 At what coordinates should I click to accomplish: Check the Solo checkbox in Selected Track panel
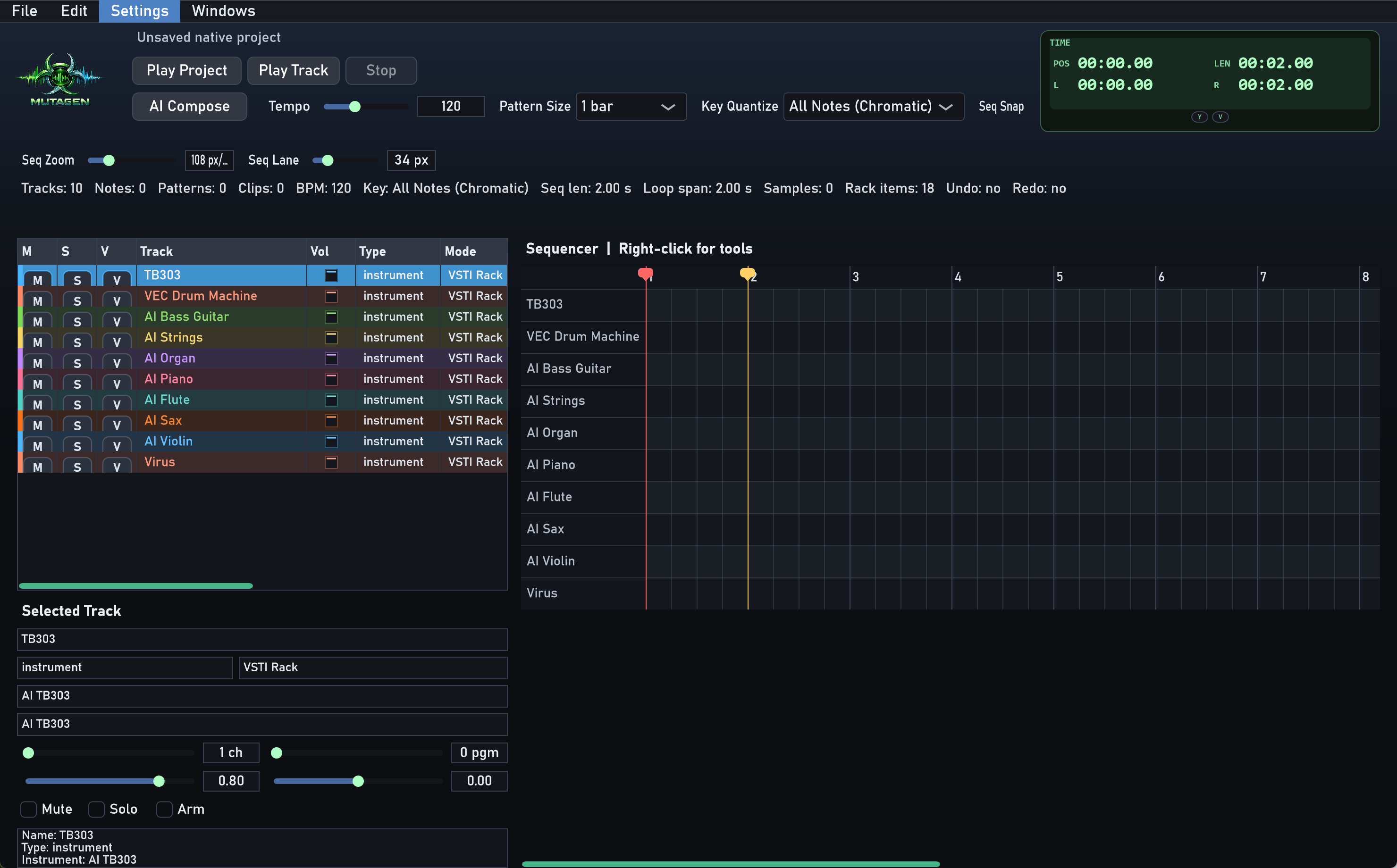(x=96, y=810)
